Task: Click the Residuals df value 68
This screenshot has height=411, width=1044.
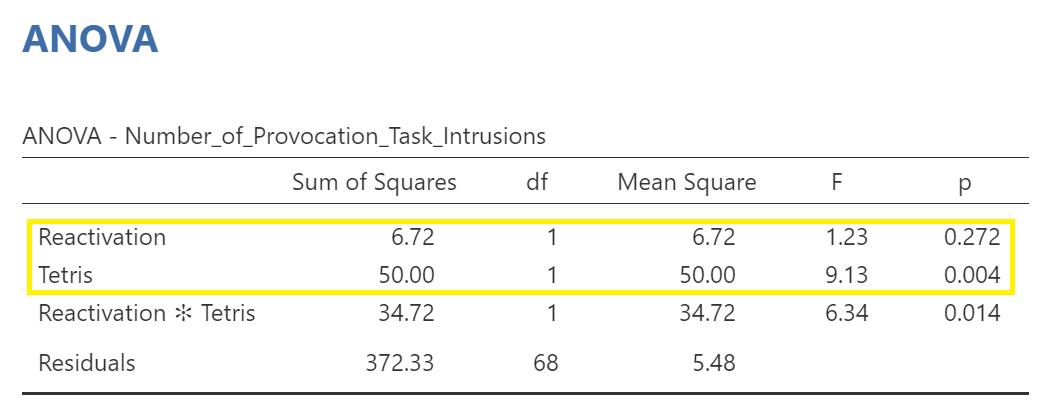Action: tap(546, 363)
